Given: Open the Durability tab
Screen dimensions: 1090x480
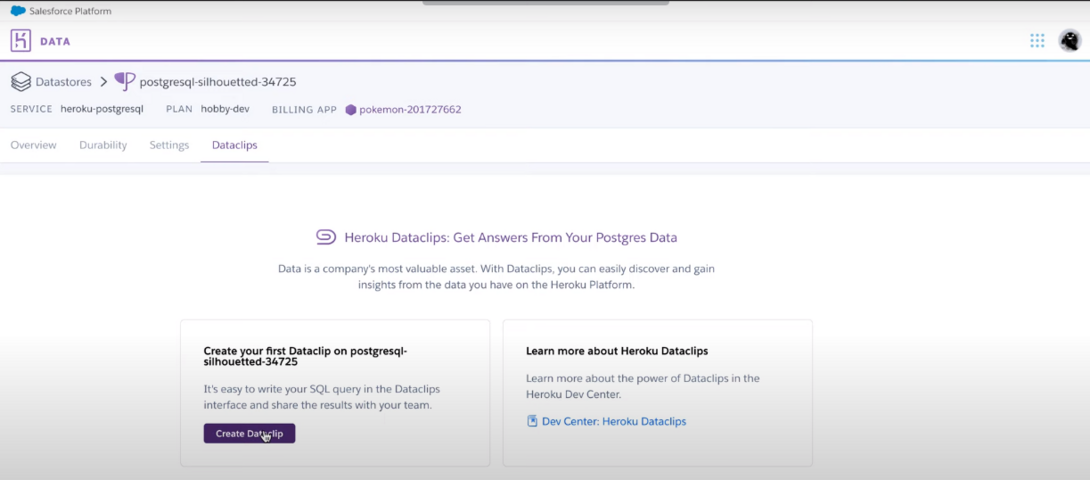Looking at the screenshot, I should point(103,145).
